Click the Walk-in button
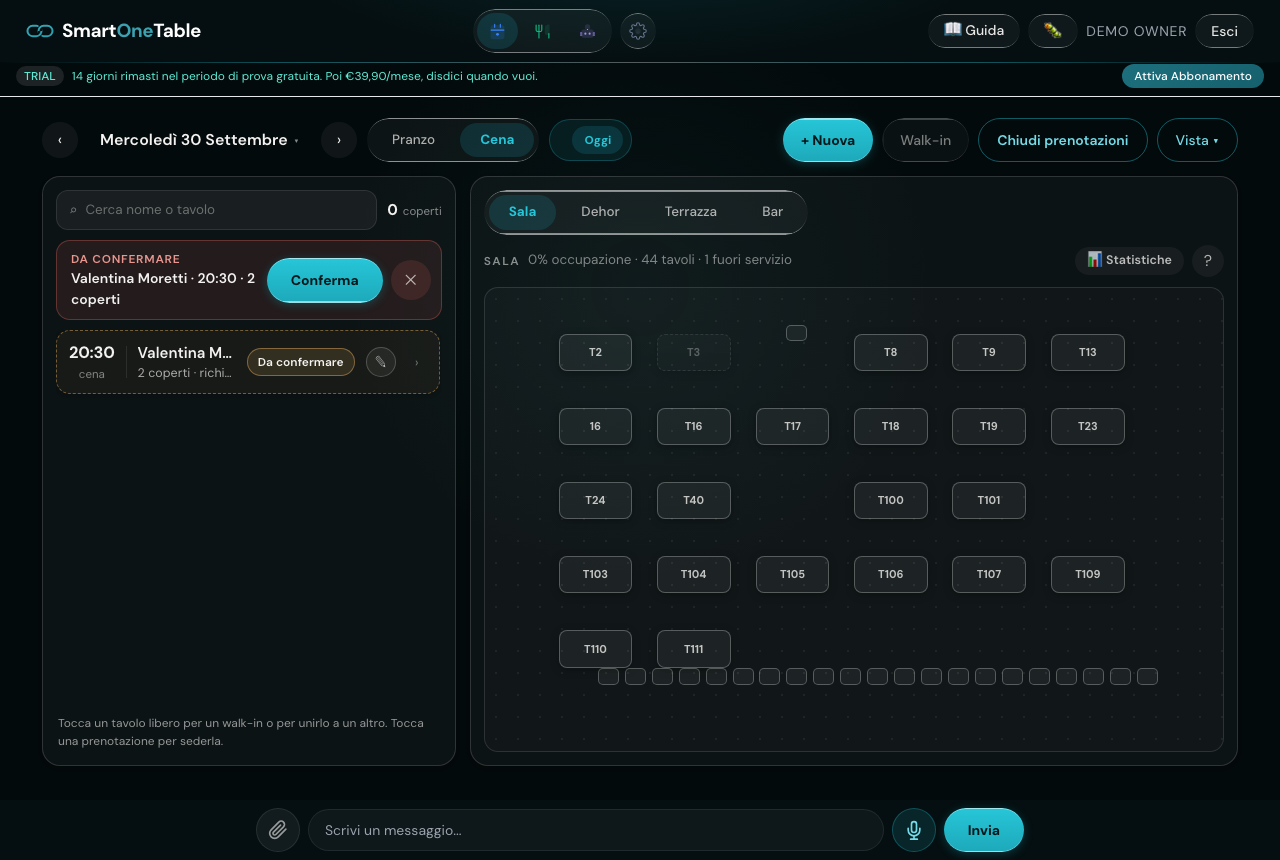Viewport: 1280px width, 860px height. click(x=925, y=140)
